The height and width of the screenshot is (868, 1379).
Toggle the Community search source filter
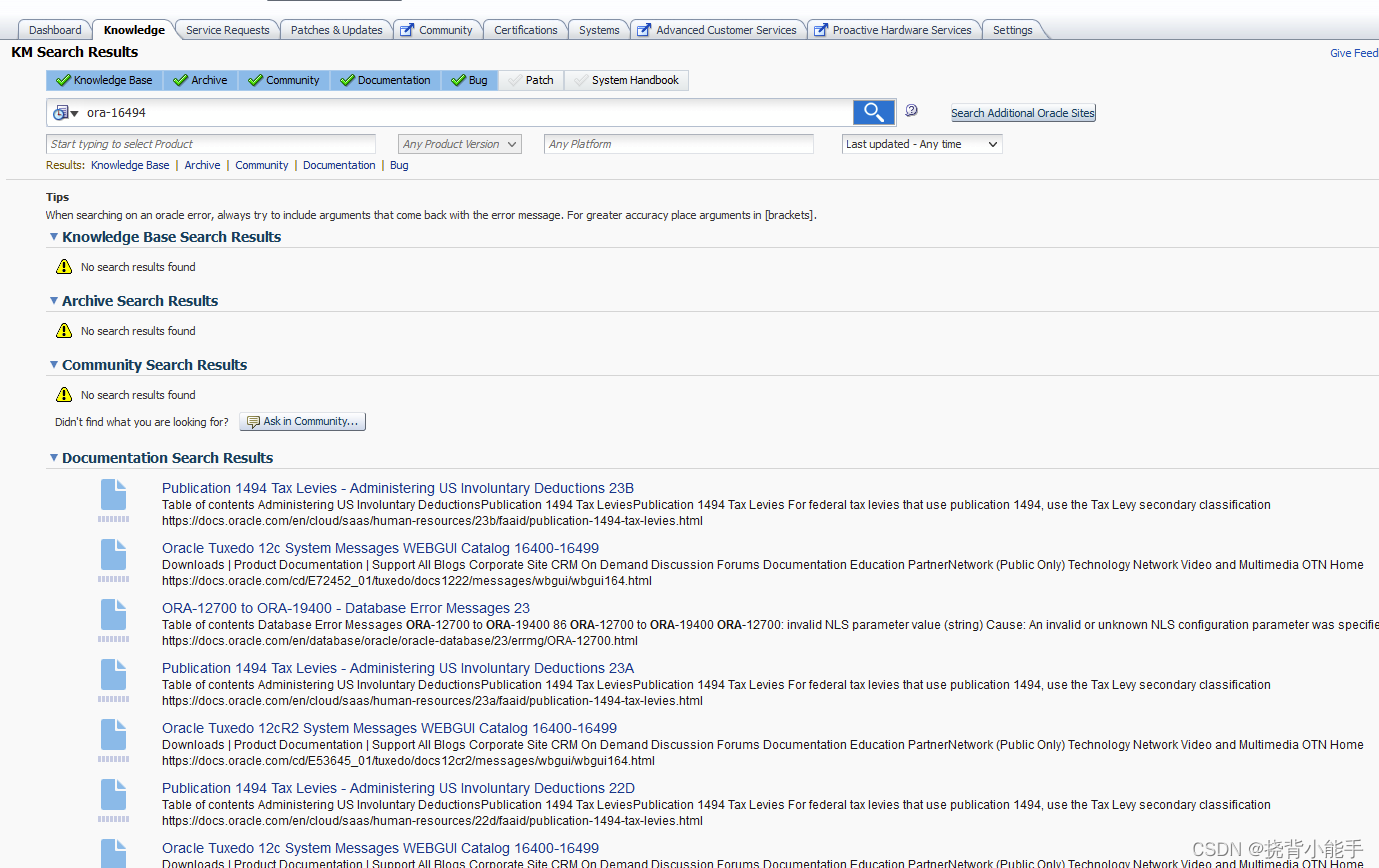[285, 80]
